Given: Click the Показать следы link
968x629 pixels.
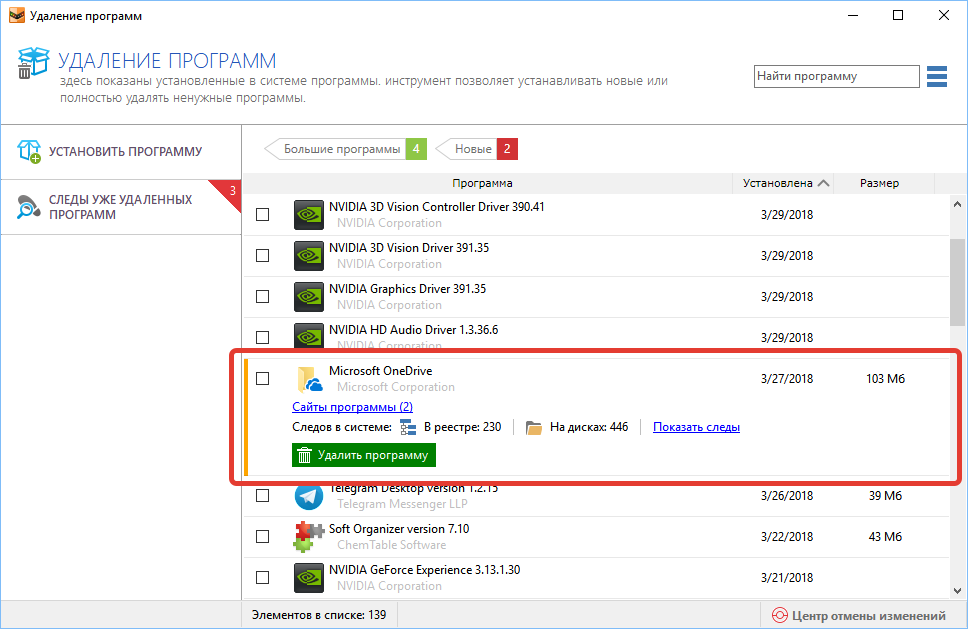Looking at the screenshot, I should click(696, 427).
